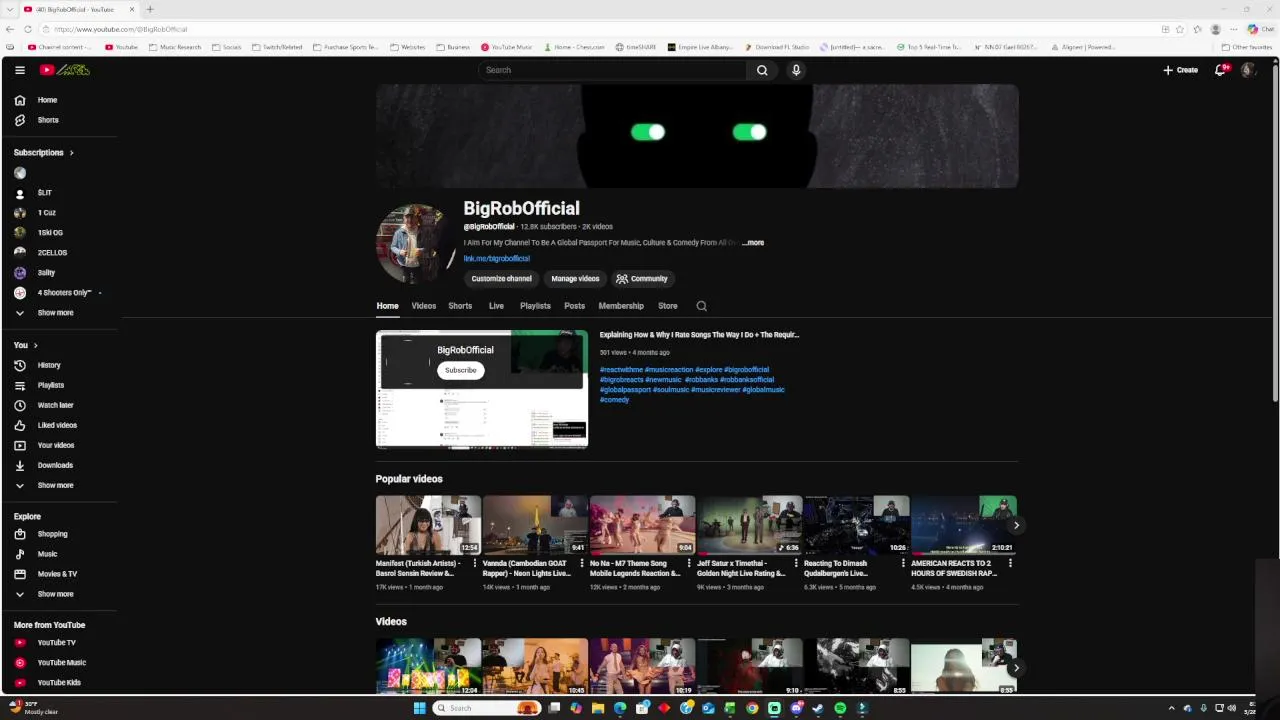Click the YouTube logo

point(65,70)
